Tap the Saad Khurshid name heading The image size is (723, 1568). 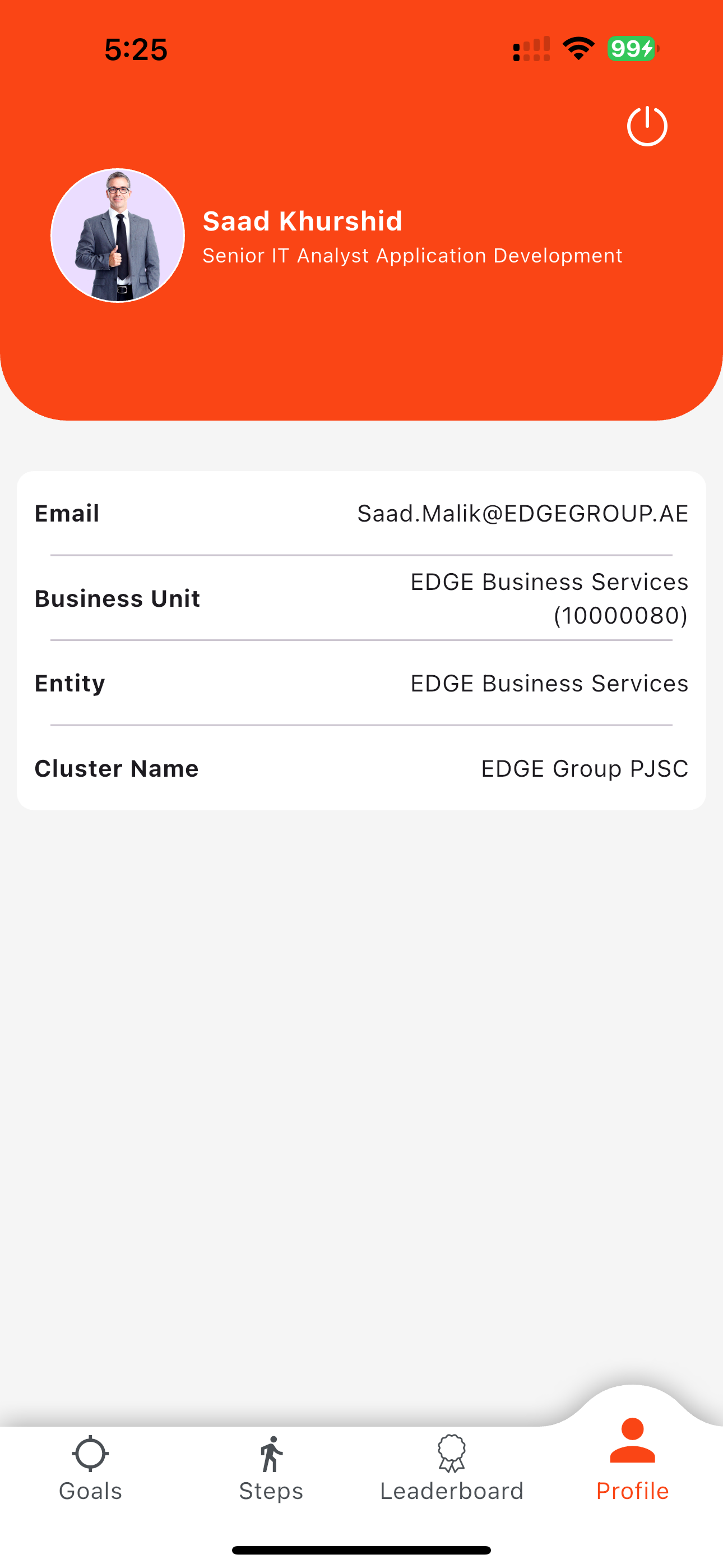coord(303,221)
